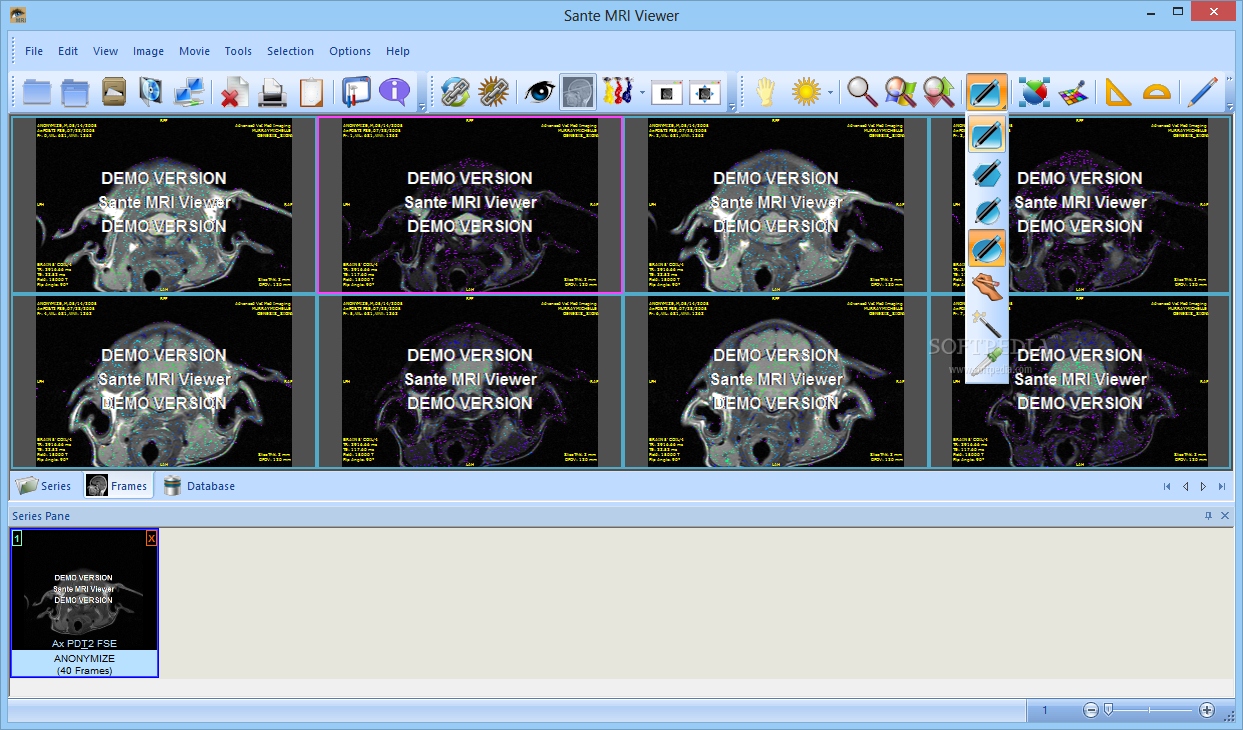The width and height of the screenshot is (1243, 730).
Task: Select the magnifier with colored flag icon
Action: pos(900,92)
